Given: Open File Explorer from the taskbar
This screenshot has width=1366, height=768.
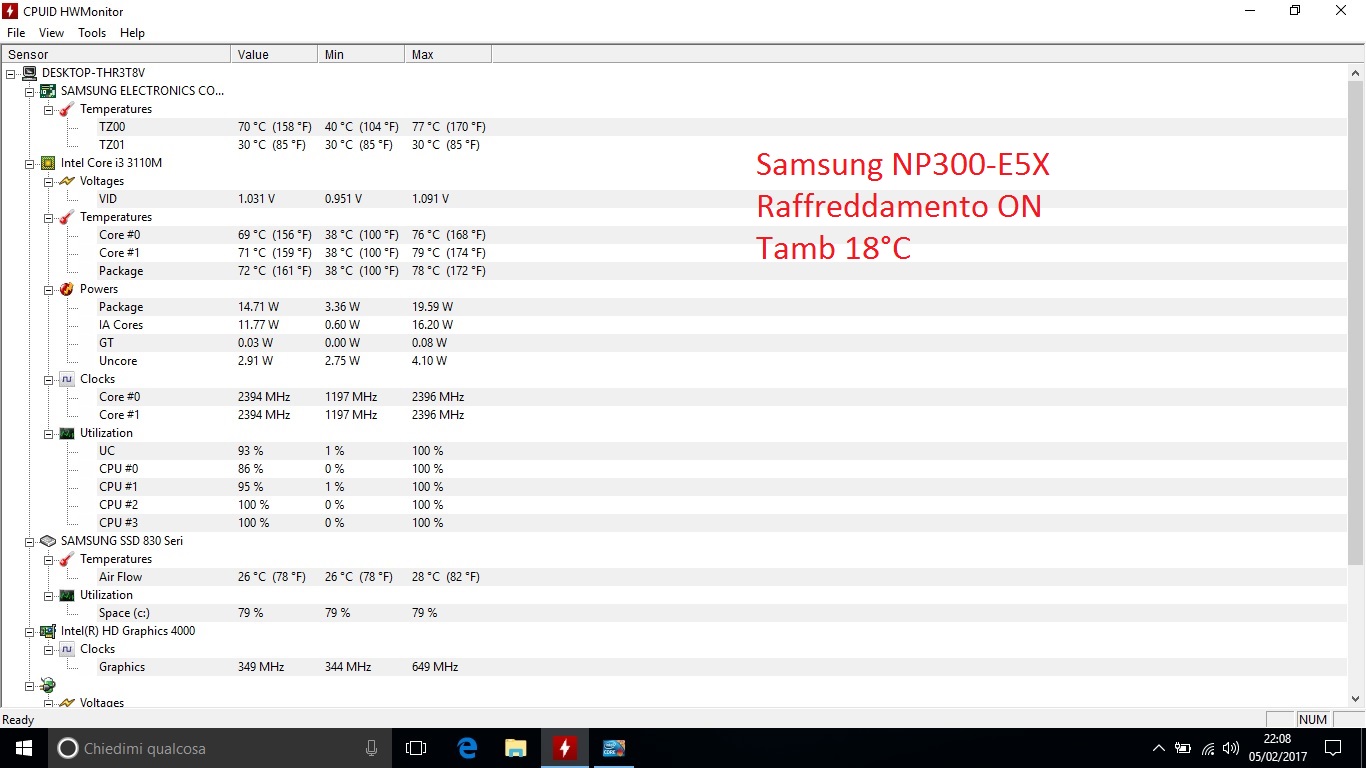Looking at the screenshot, I should (x=516, y=747).
